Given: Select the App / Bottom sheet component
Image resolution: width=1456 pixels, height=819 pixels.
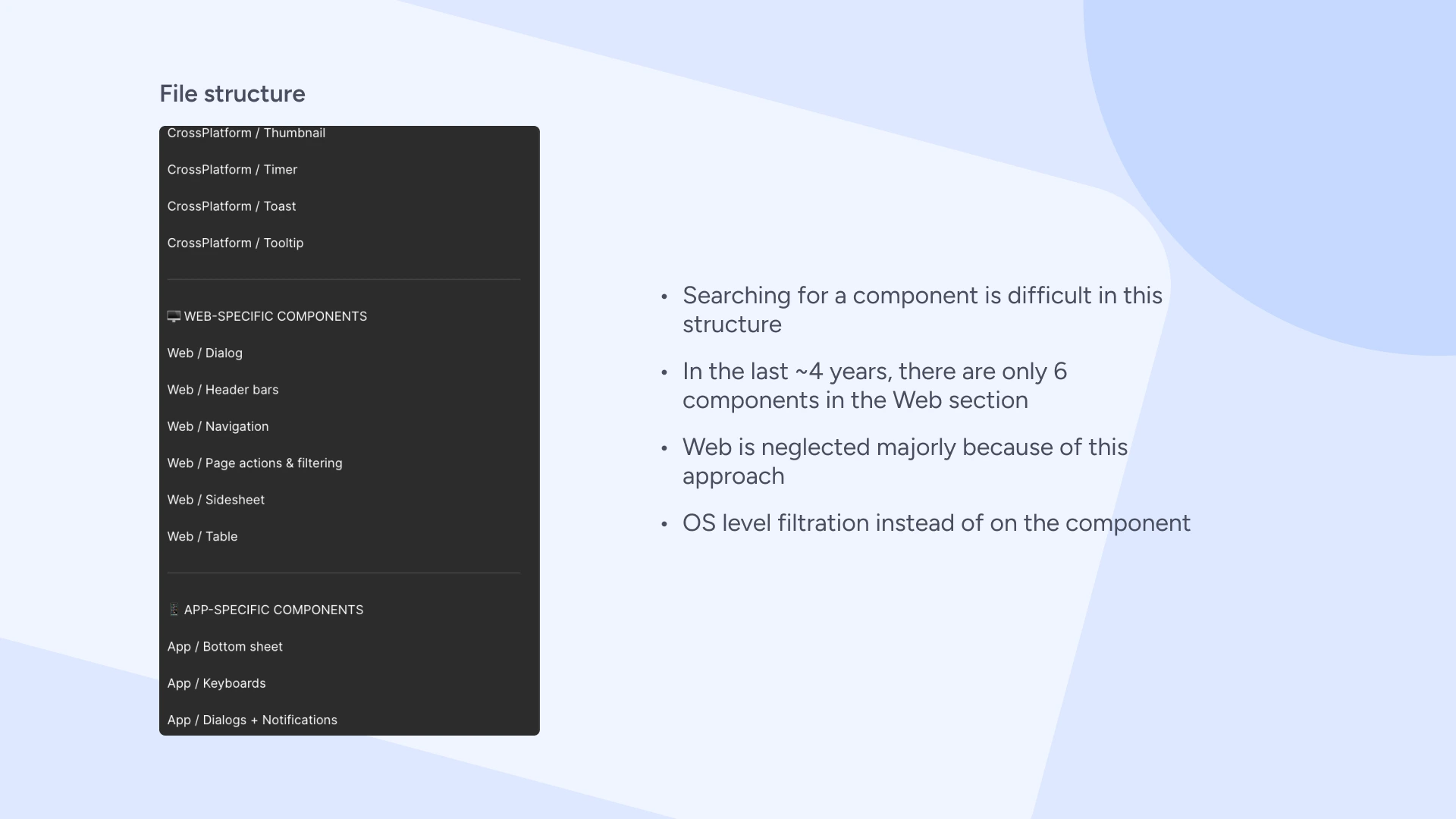Looking at the screenshot, I should pos(225,646).
